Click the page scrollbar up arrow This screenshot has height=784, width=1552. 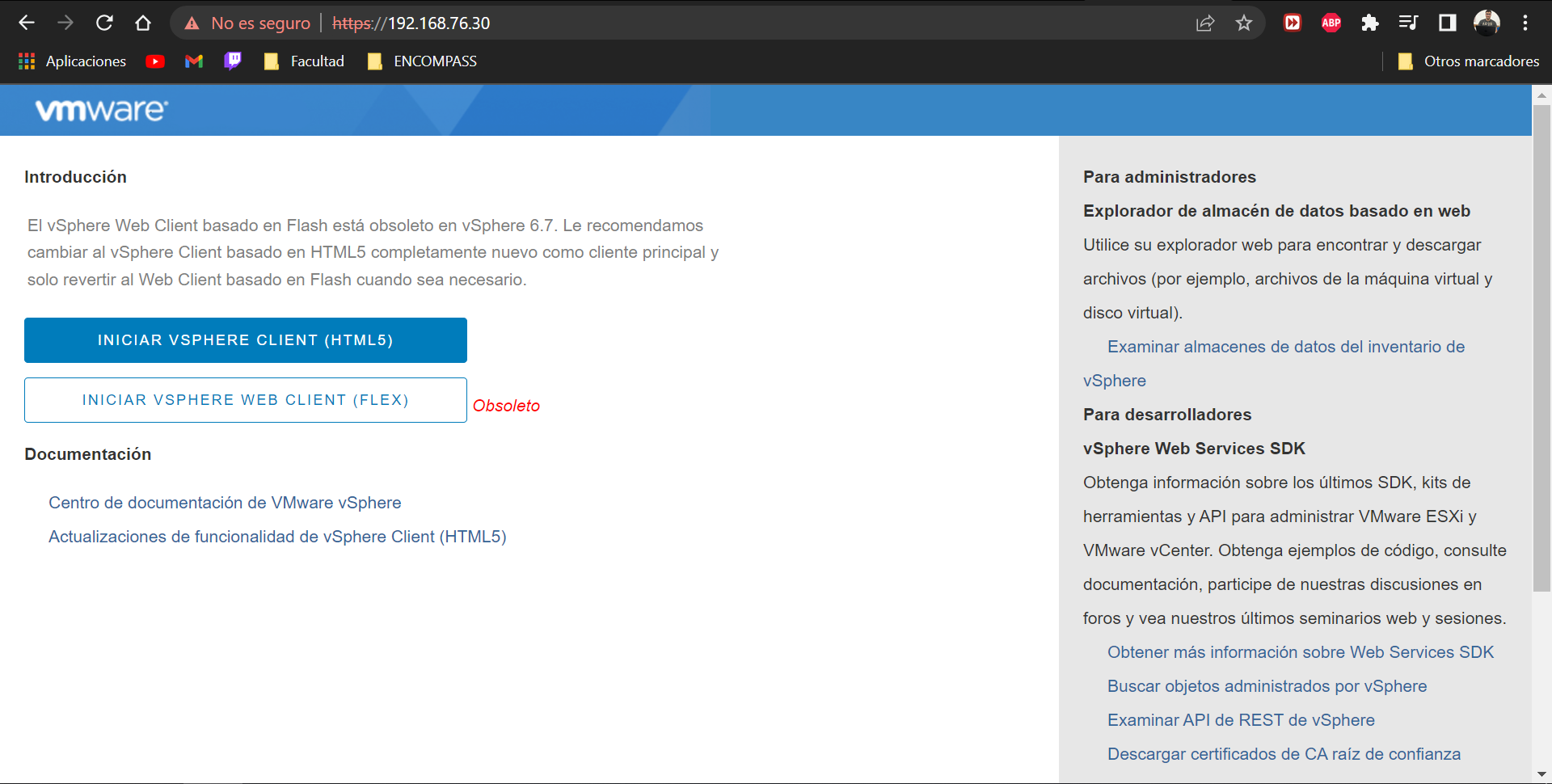point(1541,95)
